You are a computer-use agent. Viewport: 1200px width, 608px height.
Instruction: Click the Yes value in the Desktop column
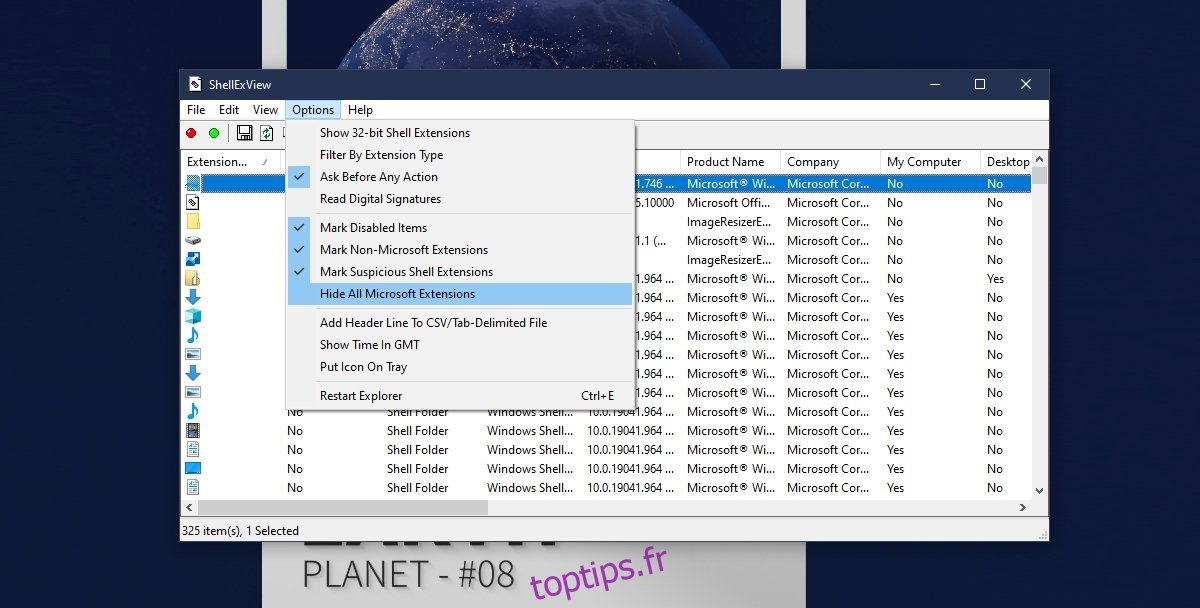(995, 279)
